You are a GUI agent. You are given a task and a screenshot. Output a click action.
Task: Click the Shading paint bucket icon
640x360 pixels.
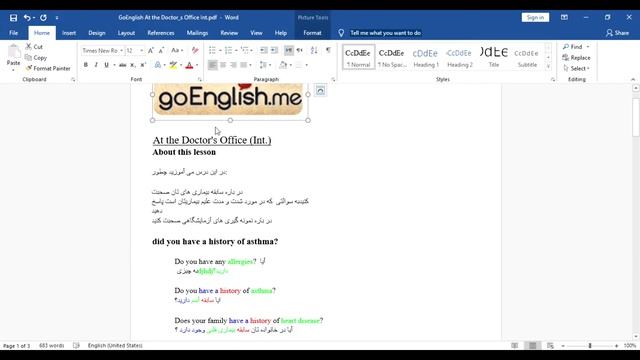click(283, 65)
